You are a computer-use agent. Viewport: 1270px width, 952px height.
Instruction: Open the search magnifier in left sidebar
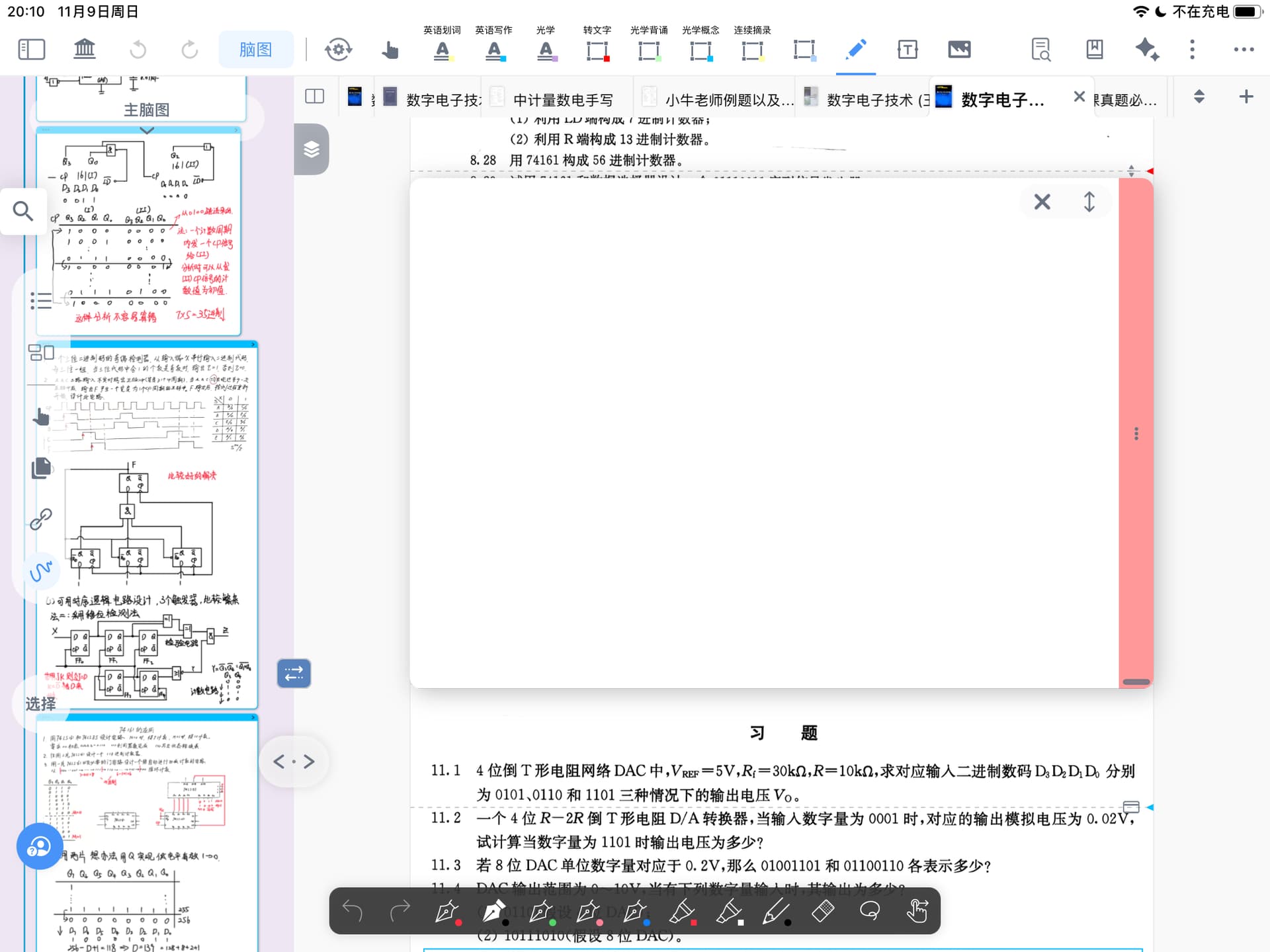23,212
